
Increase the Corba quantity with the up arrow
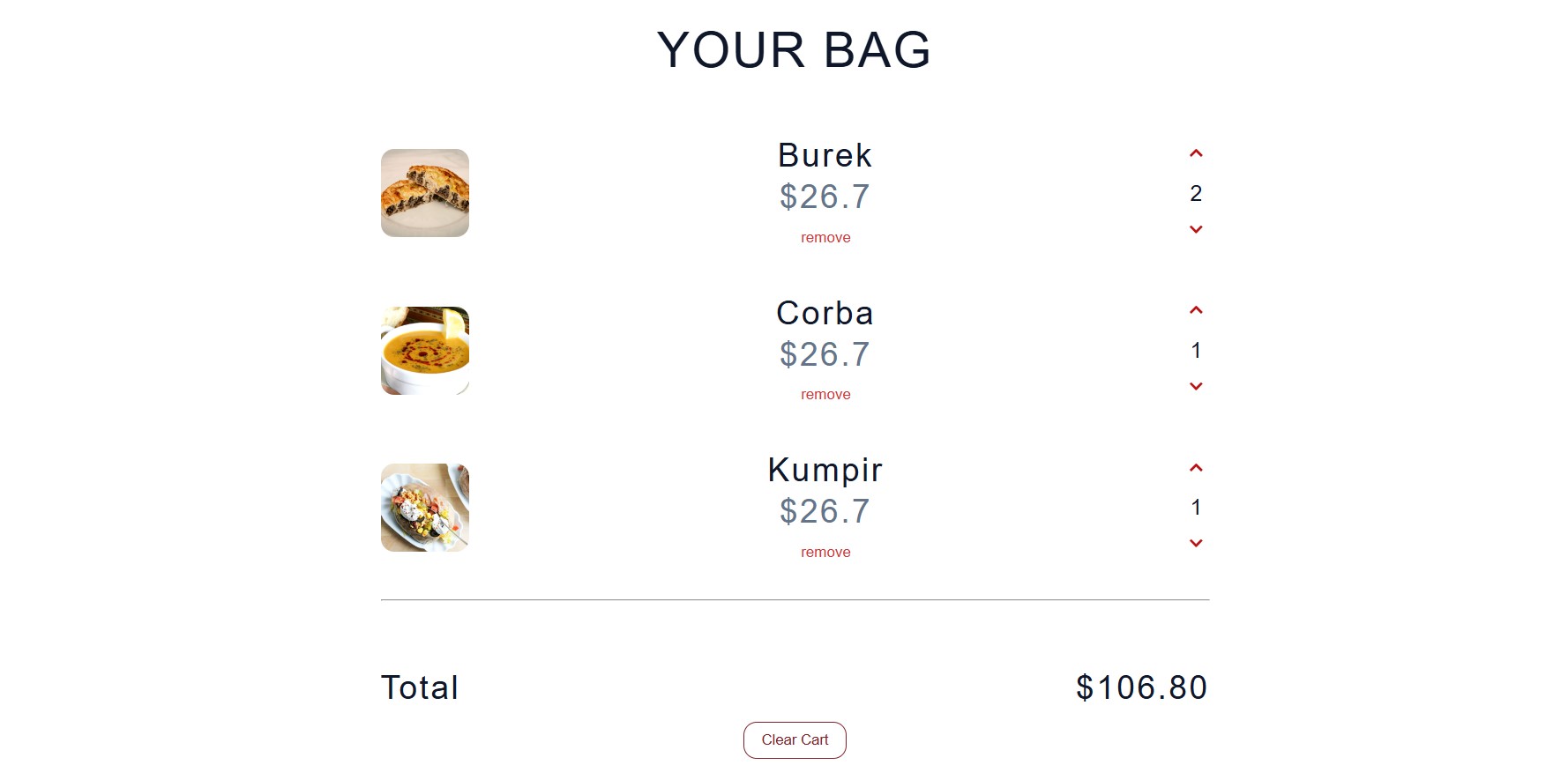click(1196, 309)
